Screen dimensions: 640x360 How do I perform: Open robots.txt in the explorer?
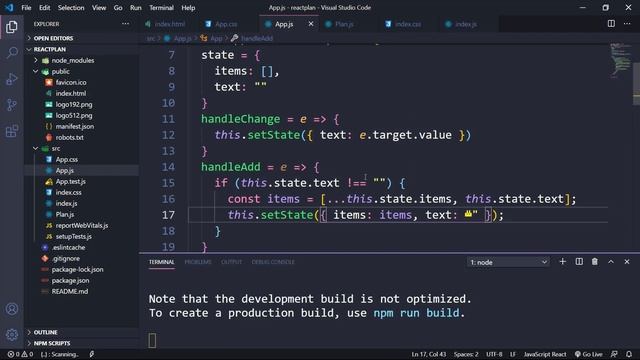(69, 137)
